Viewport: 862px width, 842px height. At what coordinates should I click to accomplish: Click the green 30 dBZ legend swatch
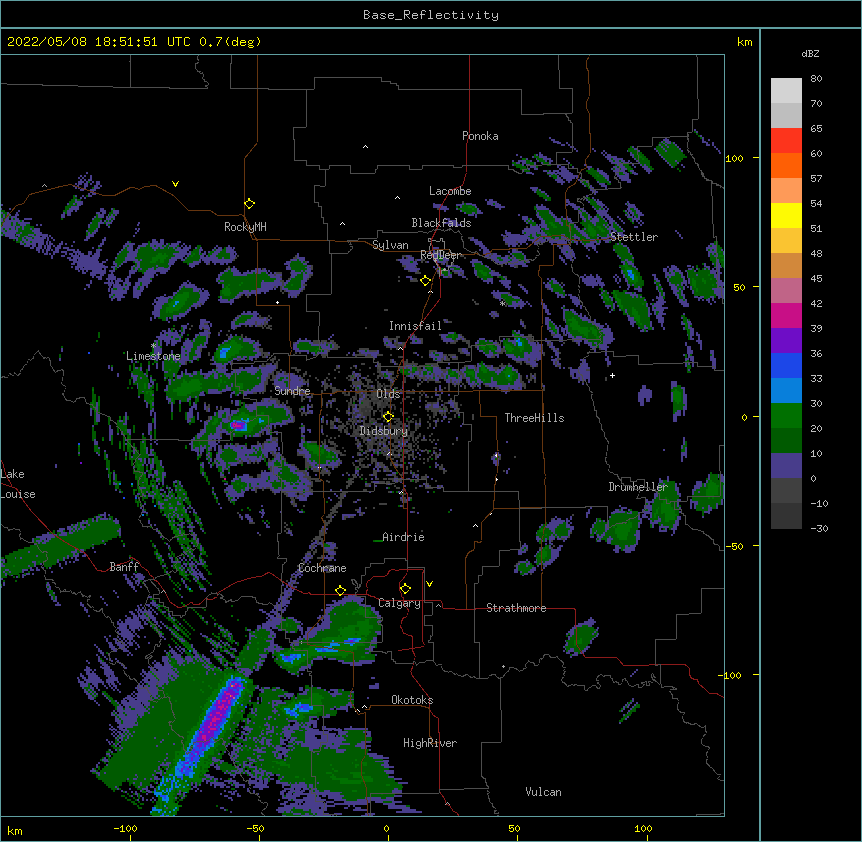coord(786,416)
